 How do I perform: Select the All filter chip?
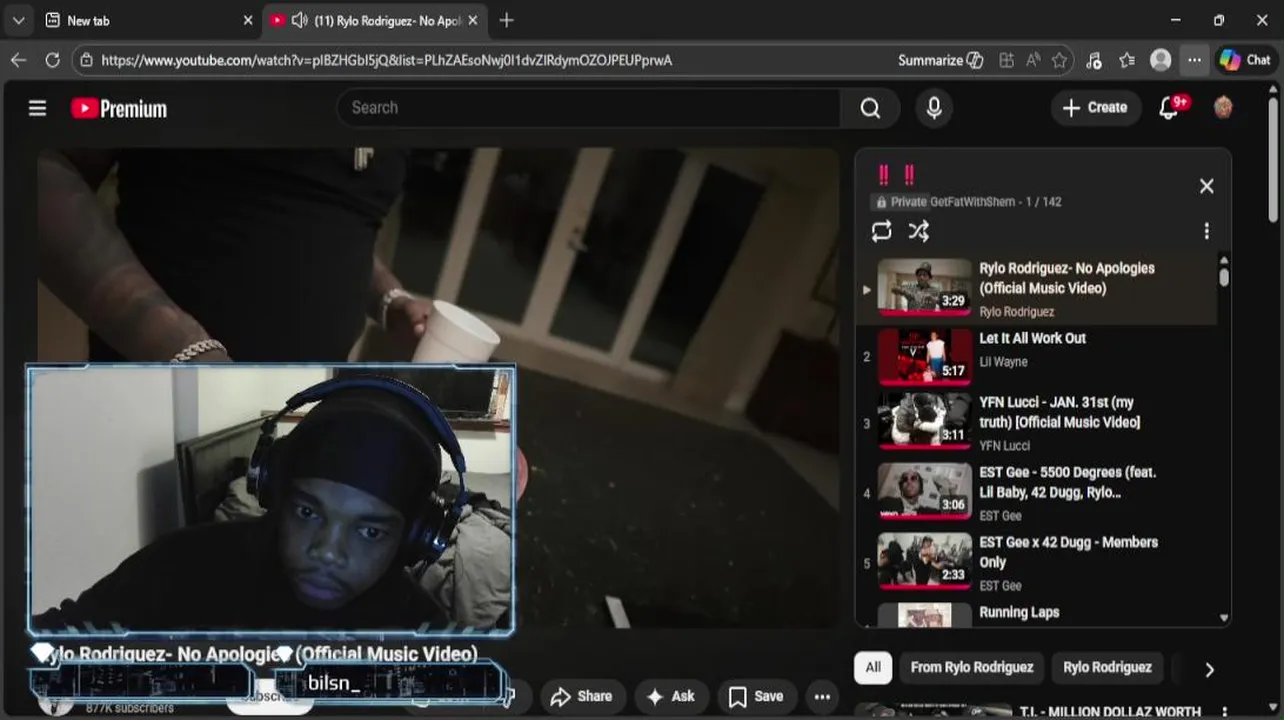tap(873, 667)
